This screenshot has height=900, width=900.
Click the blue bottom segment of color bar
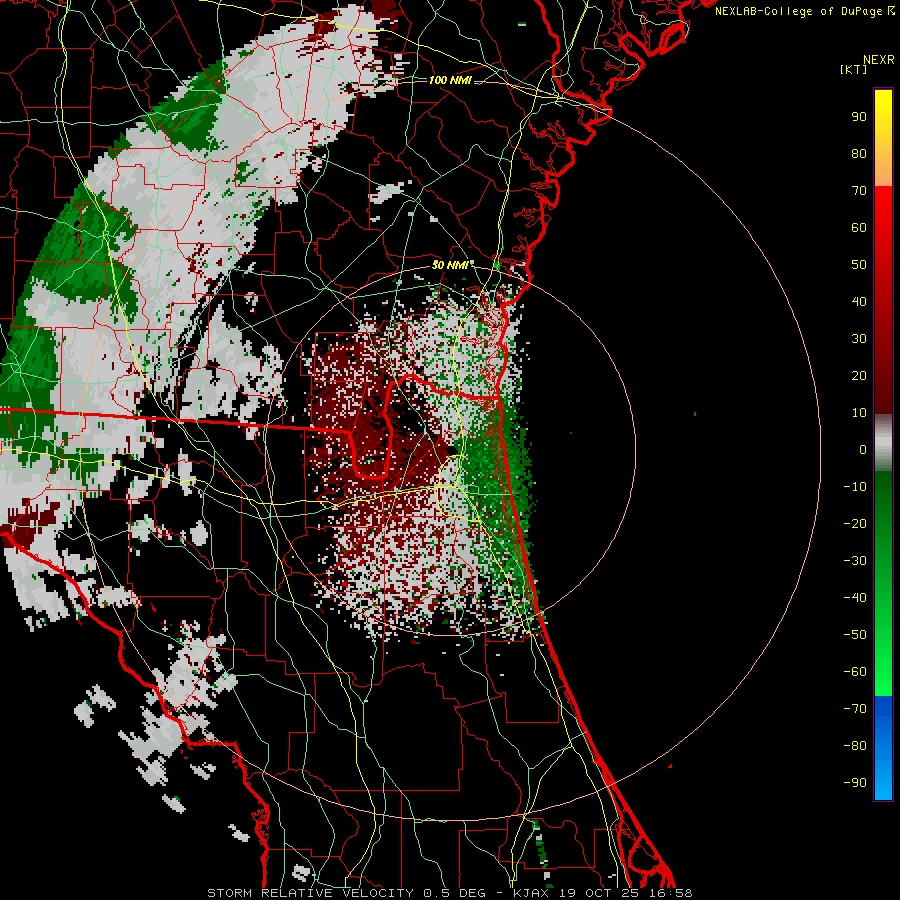click(883, 748)
